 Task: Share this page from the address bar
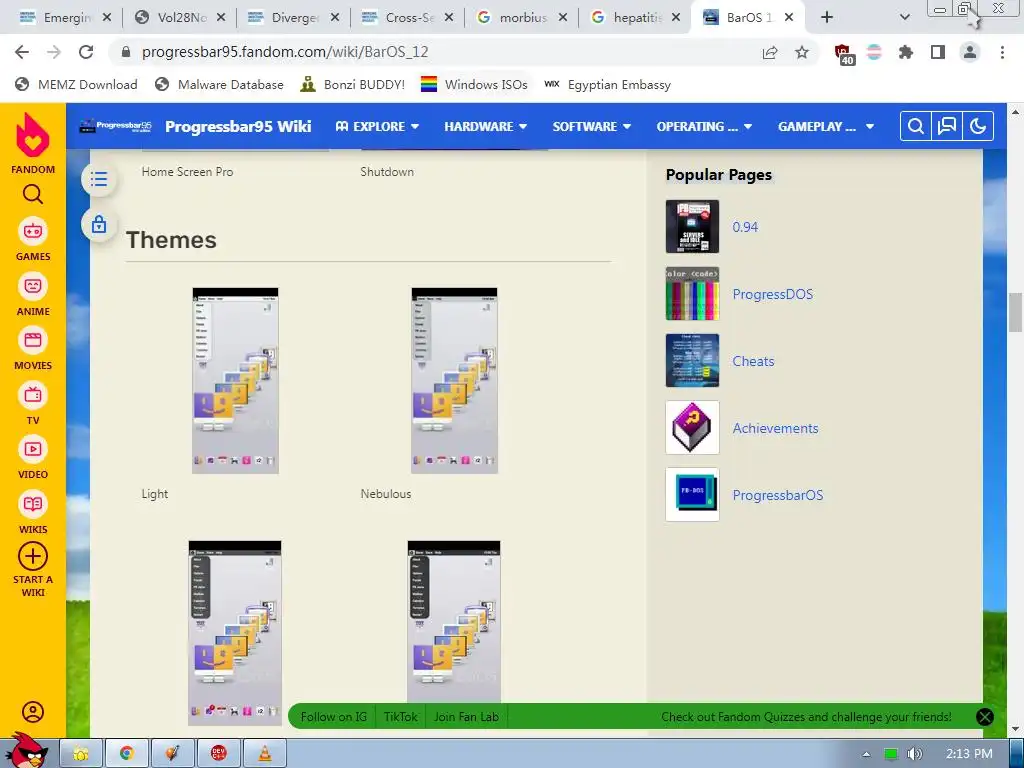click(x=770, y=52)
